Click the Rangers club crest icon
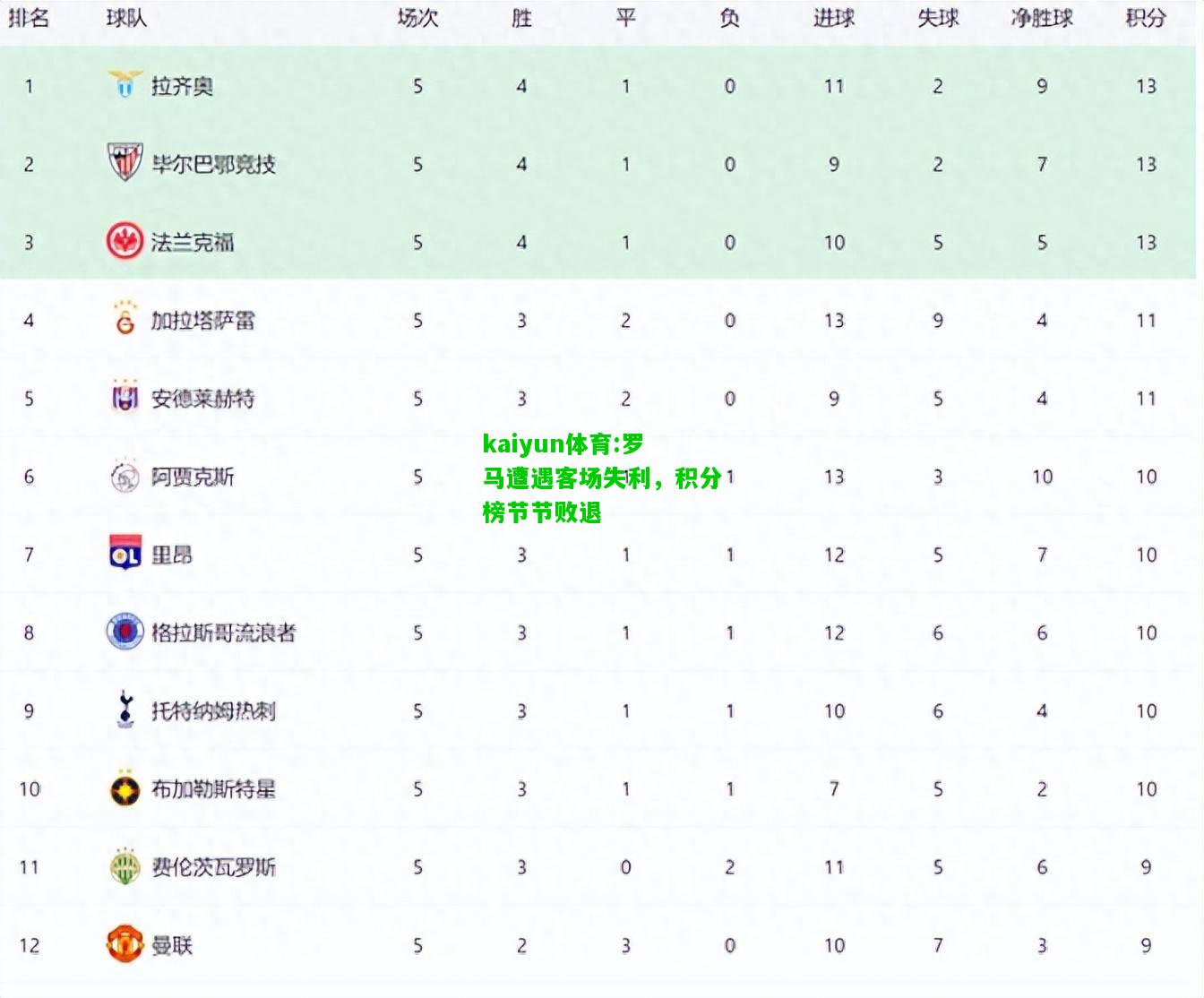The image size is (1204, 998). [x=125, y=632]
